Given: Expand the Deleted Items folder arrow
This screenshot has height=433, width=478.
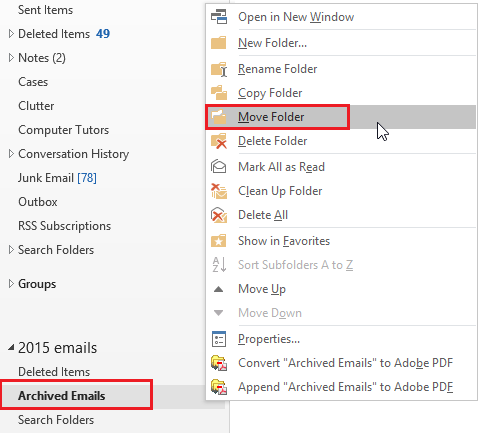Looking at the screenshot, I should click(x=11, y=34).
